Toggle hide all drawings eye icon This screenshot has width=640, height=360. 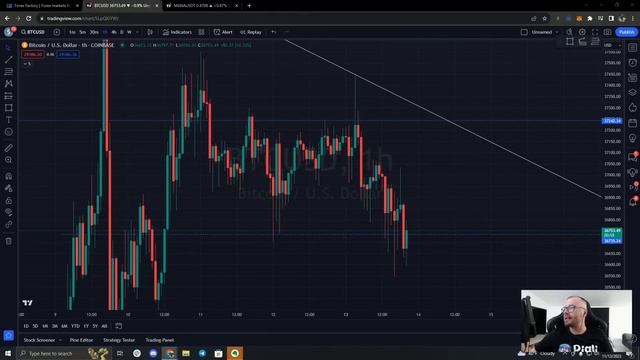8,212
